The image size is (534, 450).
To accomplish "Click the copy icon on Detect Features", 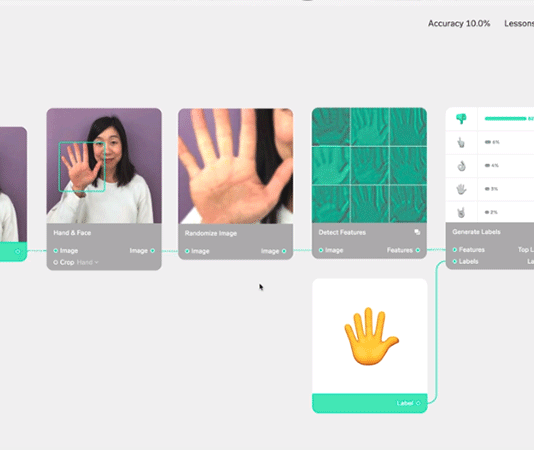I will pos(417,232).
